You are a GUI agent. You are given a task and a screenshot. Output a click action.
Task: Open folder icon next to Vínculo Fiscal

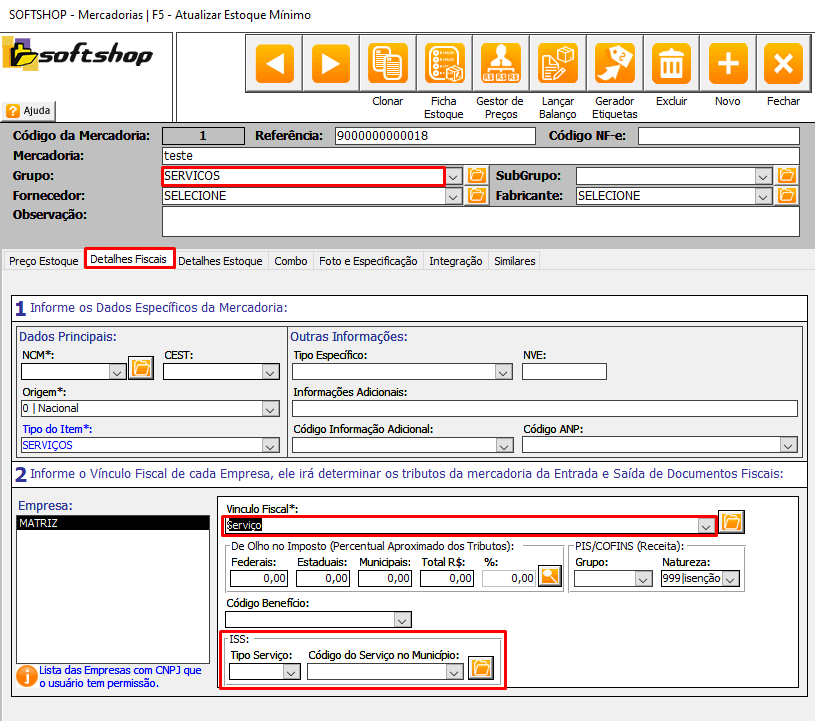[732, 522]
